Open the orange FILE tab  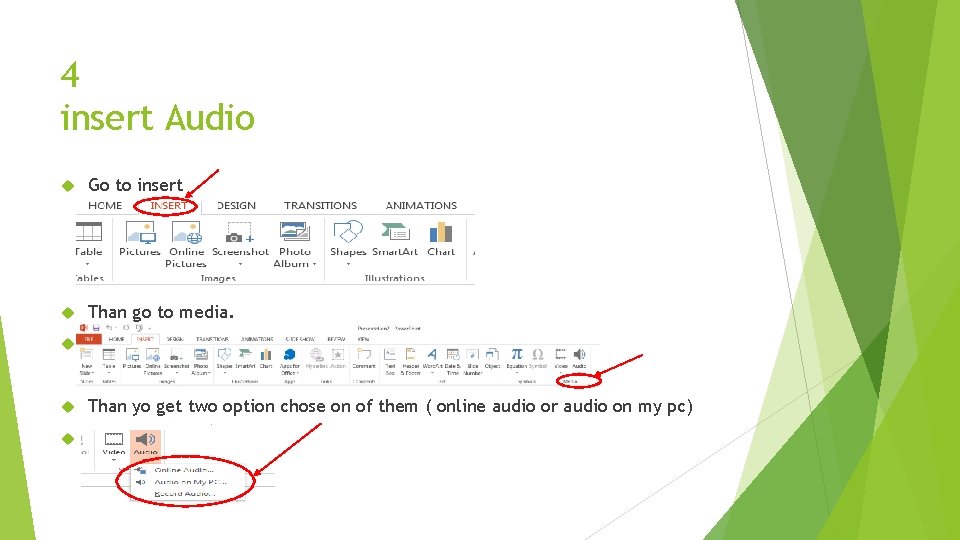pyautogui.click(x=89, y=339)
